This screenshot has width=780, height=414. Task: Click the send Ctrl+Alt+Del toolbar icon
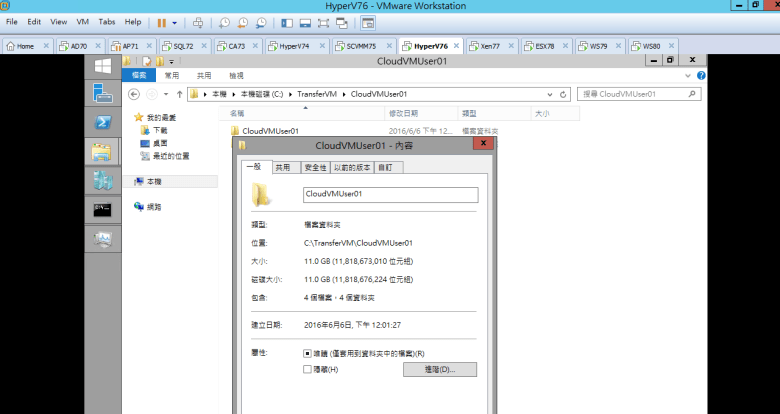click(197, 21)
